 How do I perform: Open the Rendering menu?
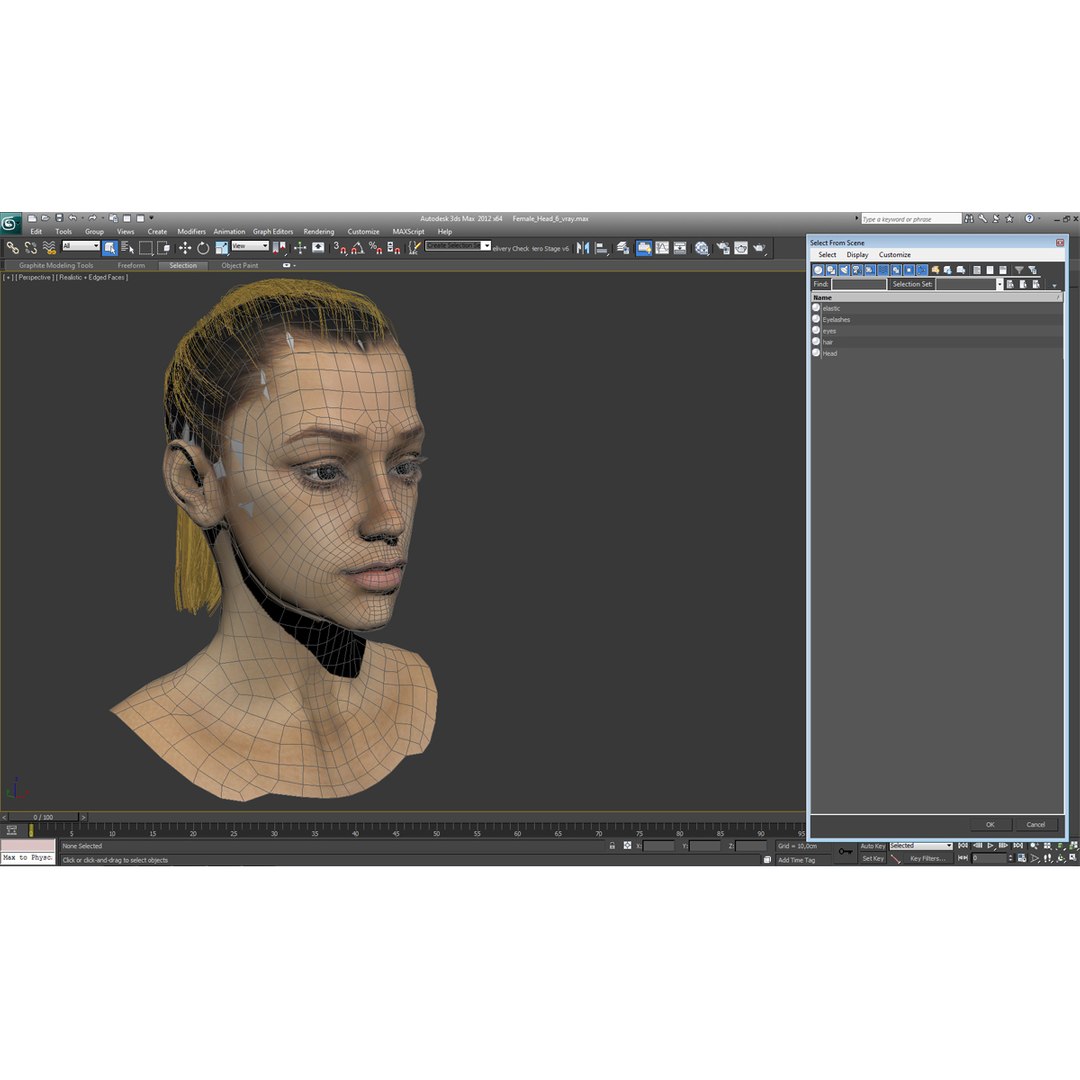coord(318,231)
